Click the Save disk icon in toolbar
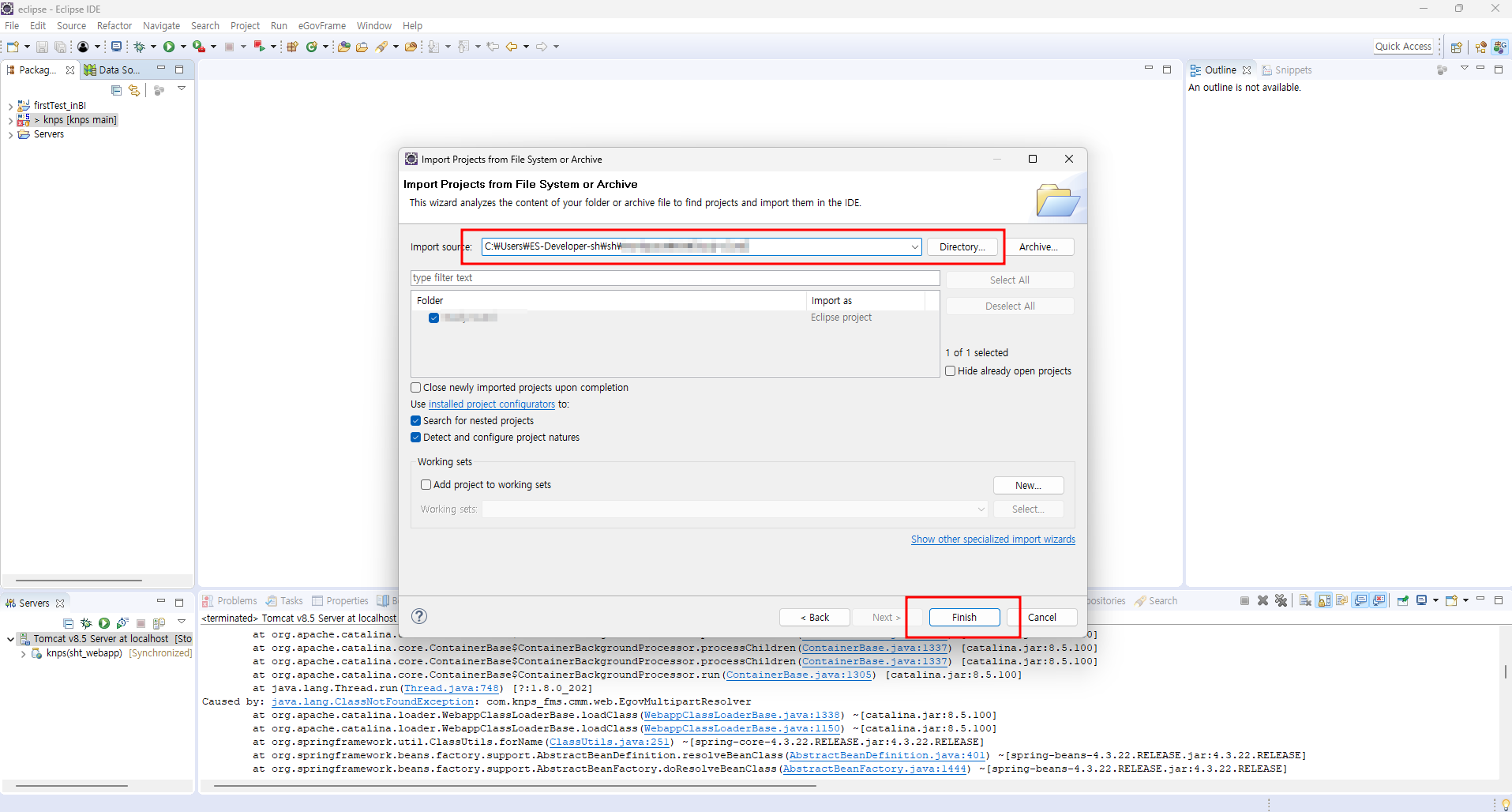Image resolution: width=1512 pixels, height=812 pixels. point(42,47)
